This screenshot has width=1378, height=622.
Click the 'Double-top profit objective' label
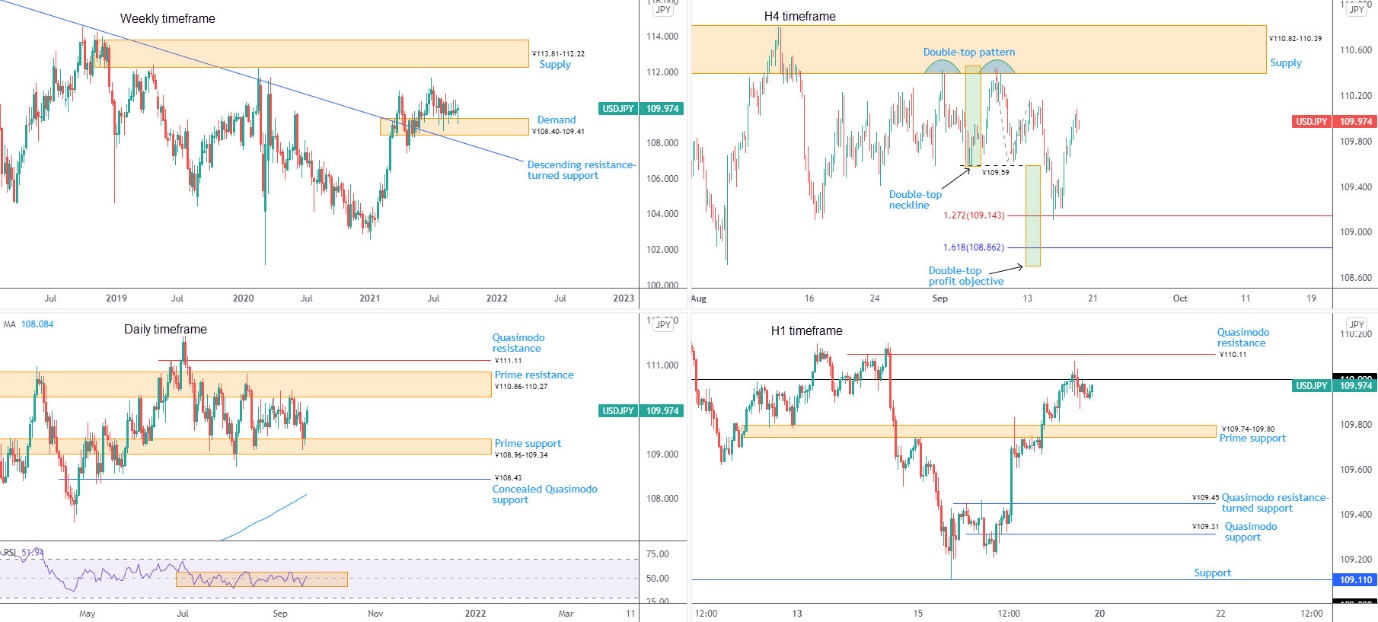(965, 276)
